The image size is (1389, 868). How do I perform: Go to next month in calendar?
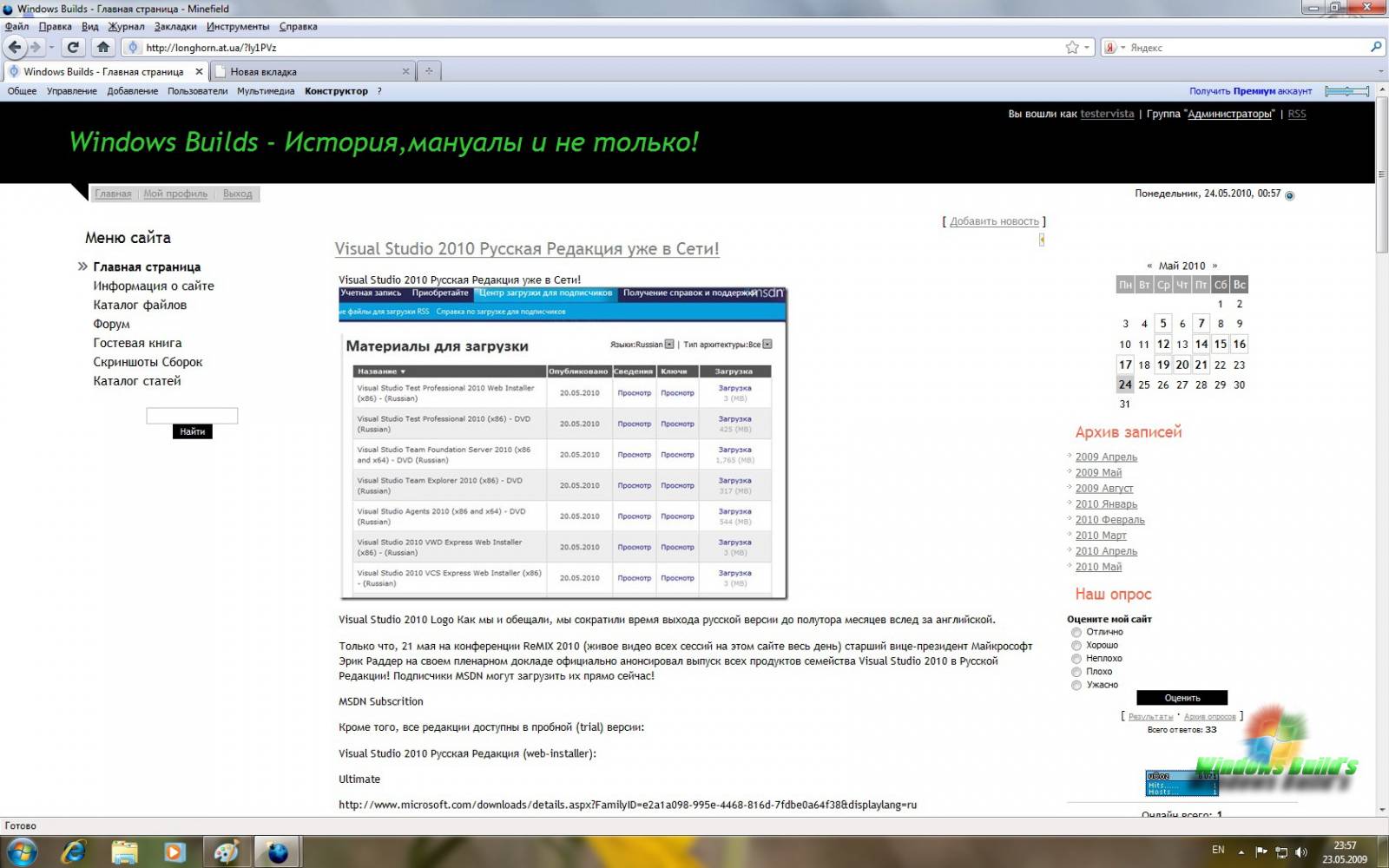(x=1215, y=266)
